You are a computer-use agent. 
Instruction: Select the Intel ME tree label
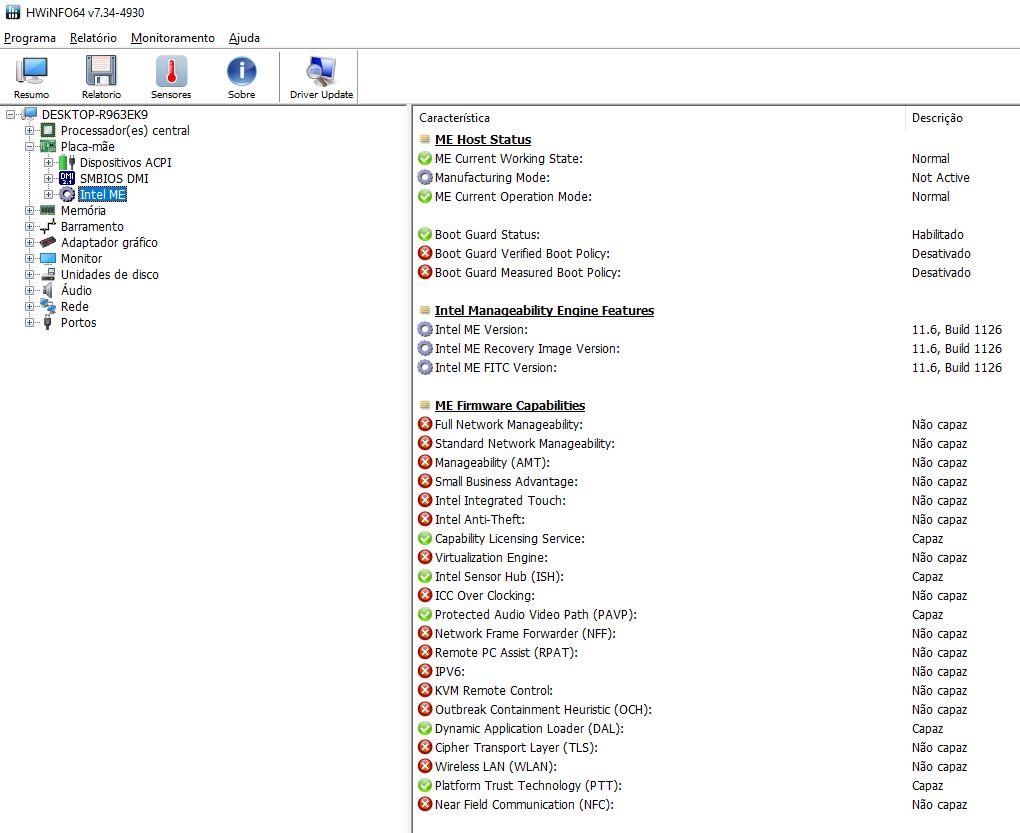102,194
